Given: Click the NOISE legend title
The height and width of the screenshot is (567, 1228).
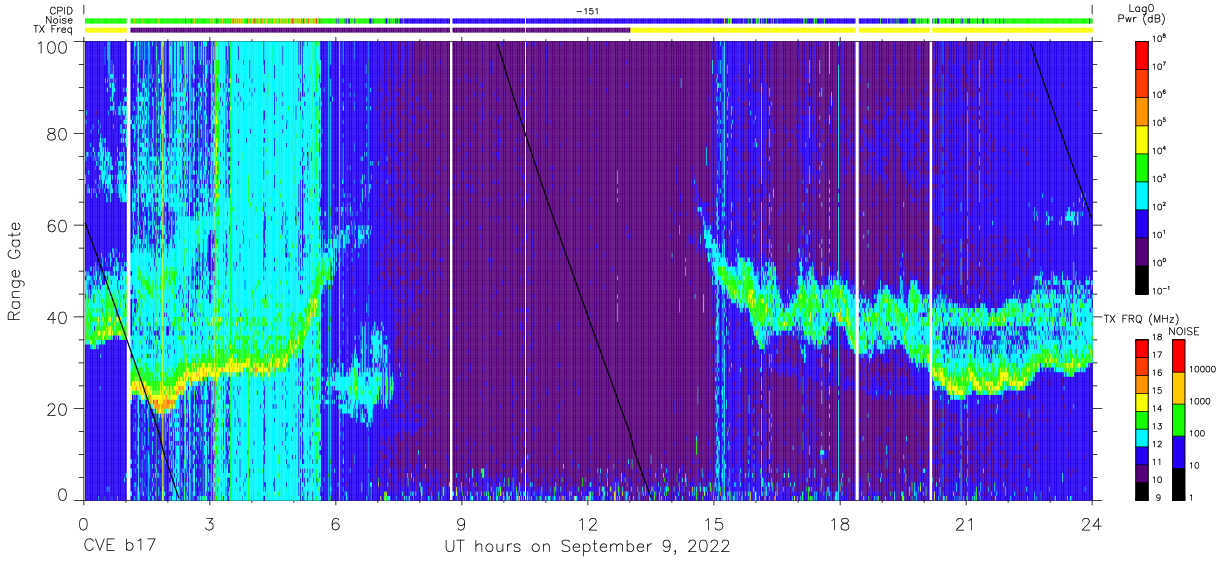Looking at the screenshot, I should point(1185,331).
